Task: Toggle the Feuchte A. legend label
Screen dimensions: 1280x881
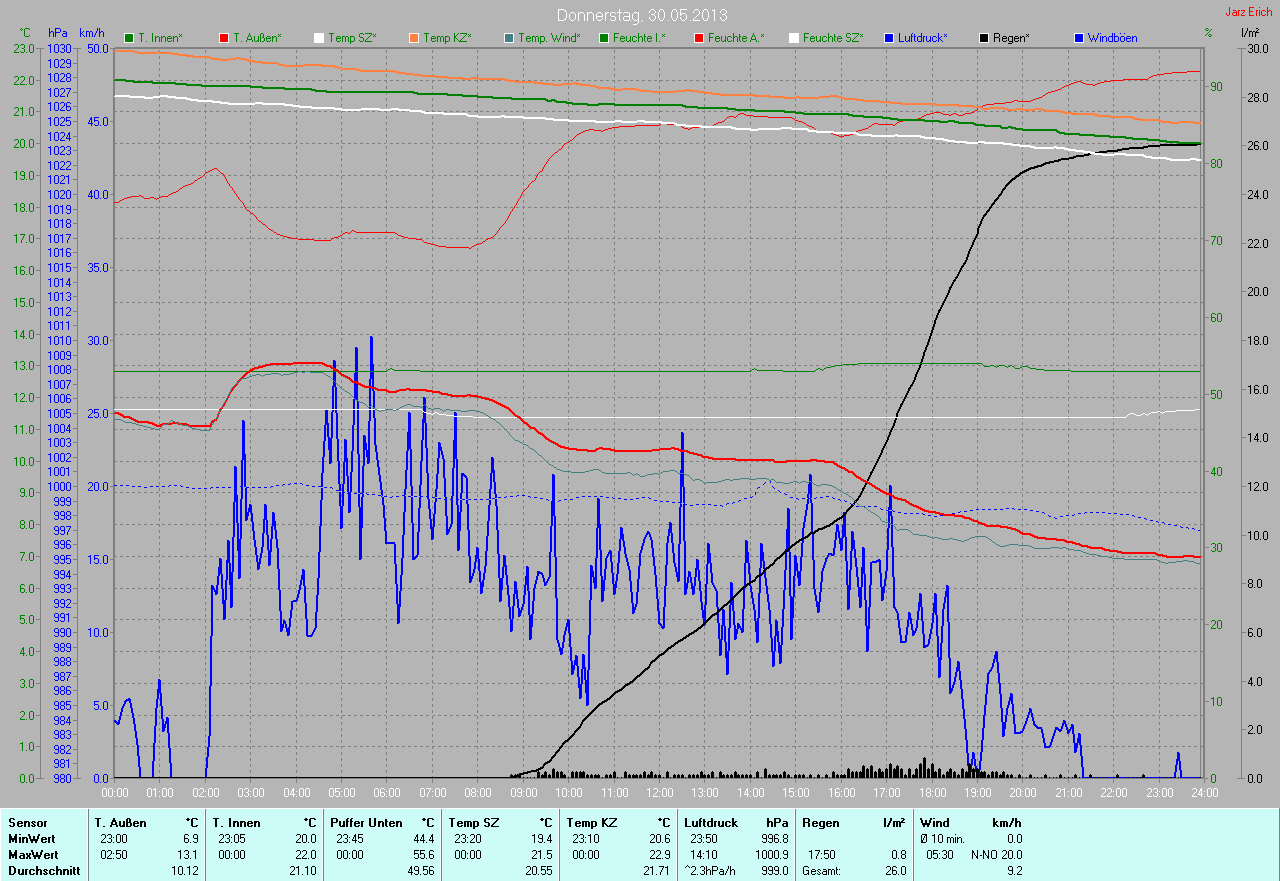Action: point(735,38)
